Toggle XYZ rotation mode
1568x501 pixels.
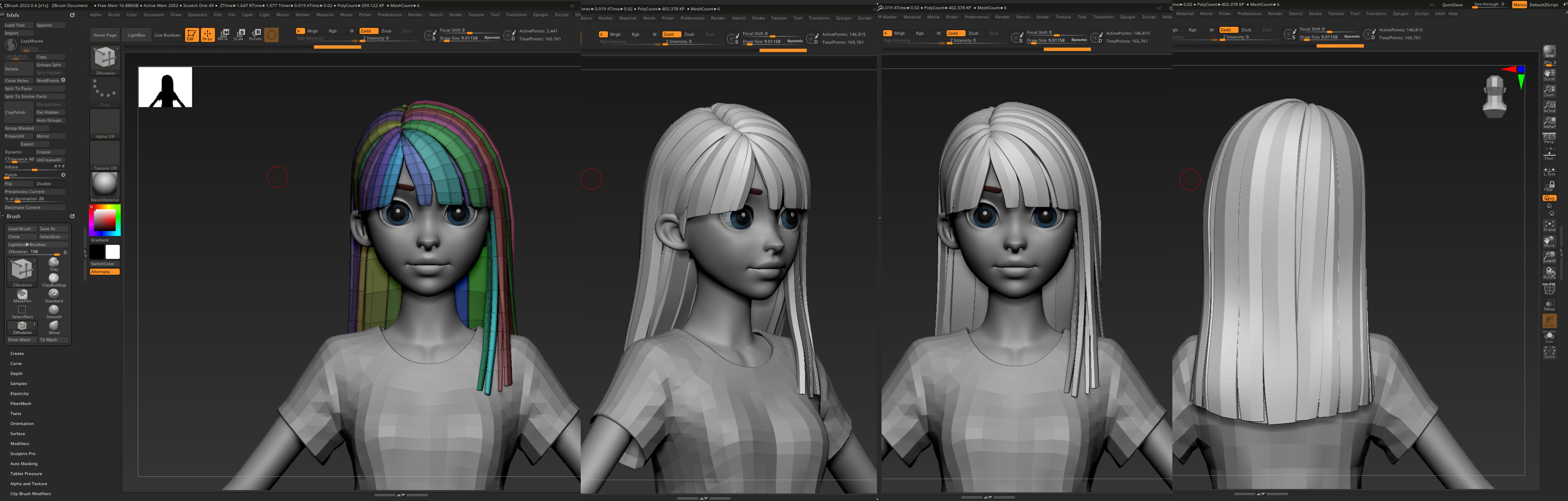[1549, 198]
